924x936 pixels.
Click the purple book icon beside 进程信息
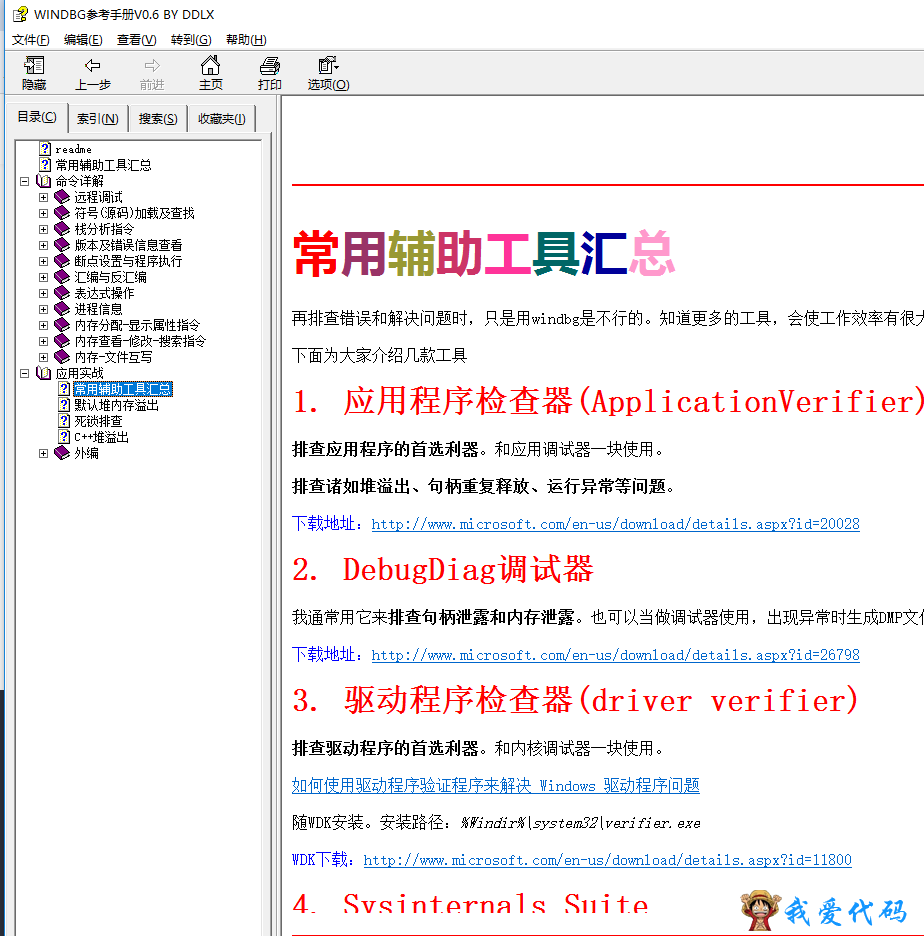(62, 309)
